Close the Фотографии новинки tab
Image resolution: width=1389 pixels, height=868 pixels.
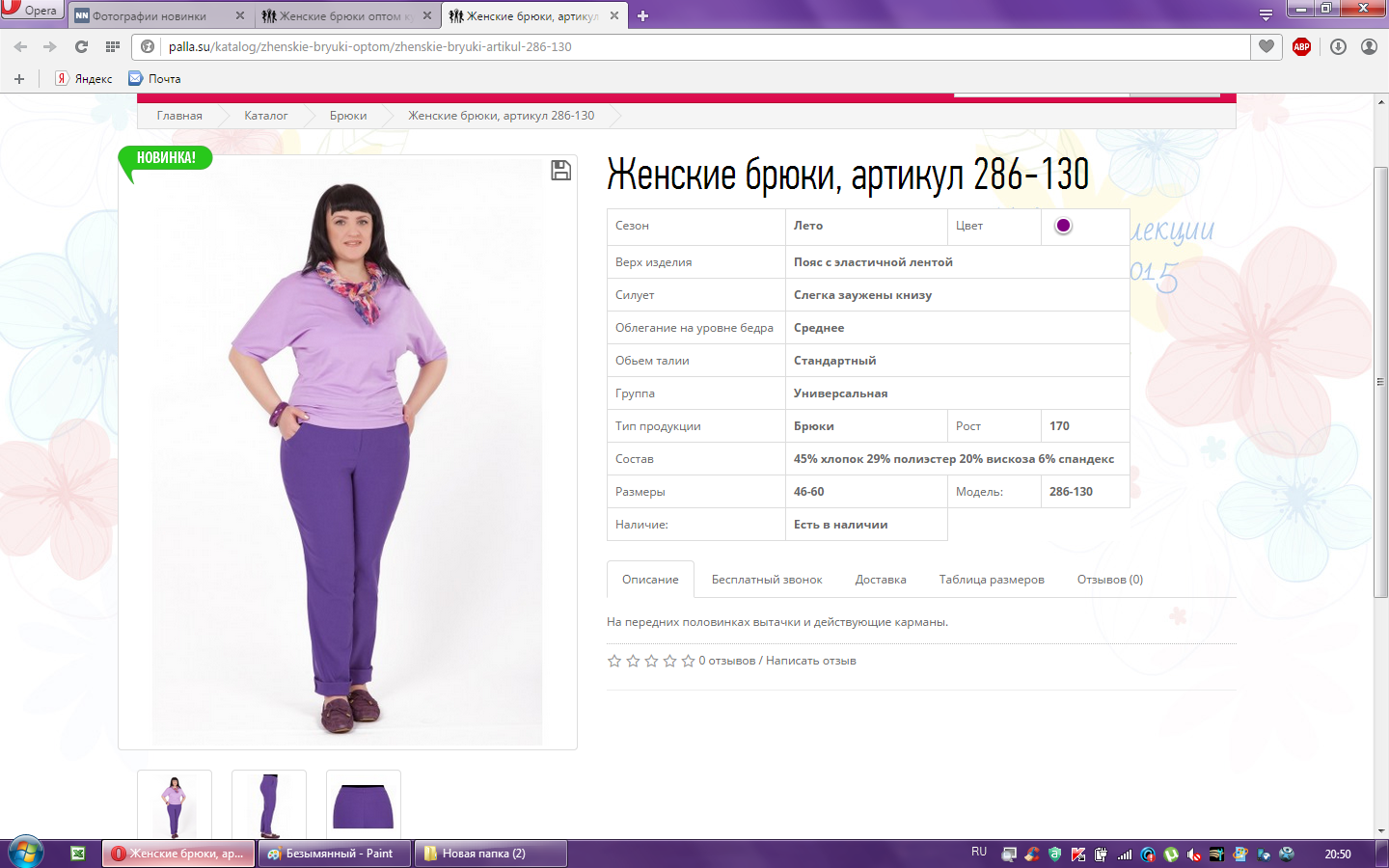click(x=240, y=15)
